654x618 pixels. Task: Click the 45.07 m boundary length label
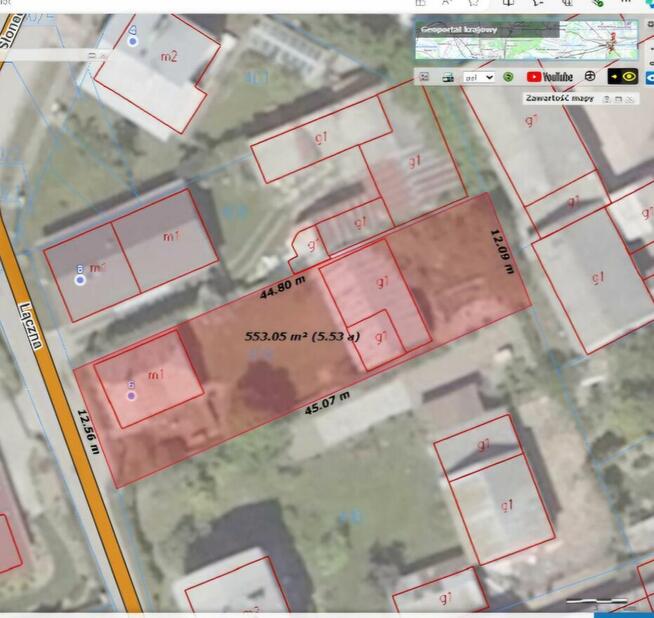tap(329, 401)
